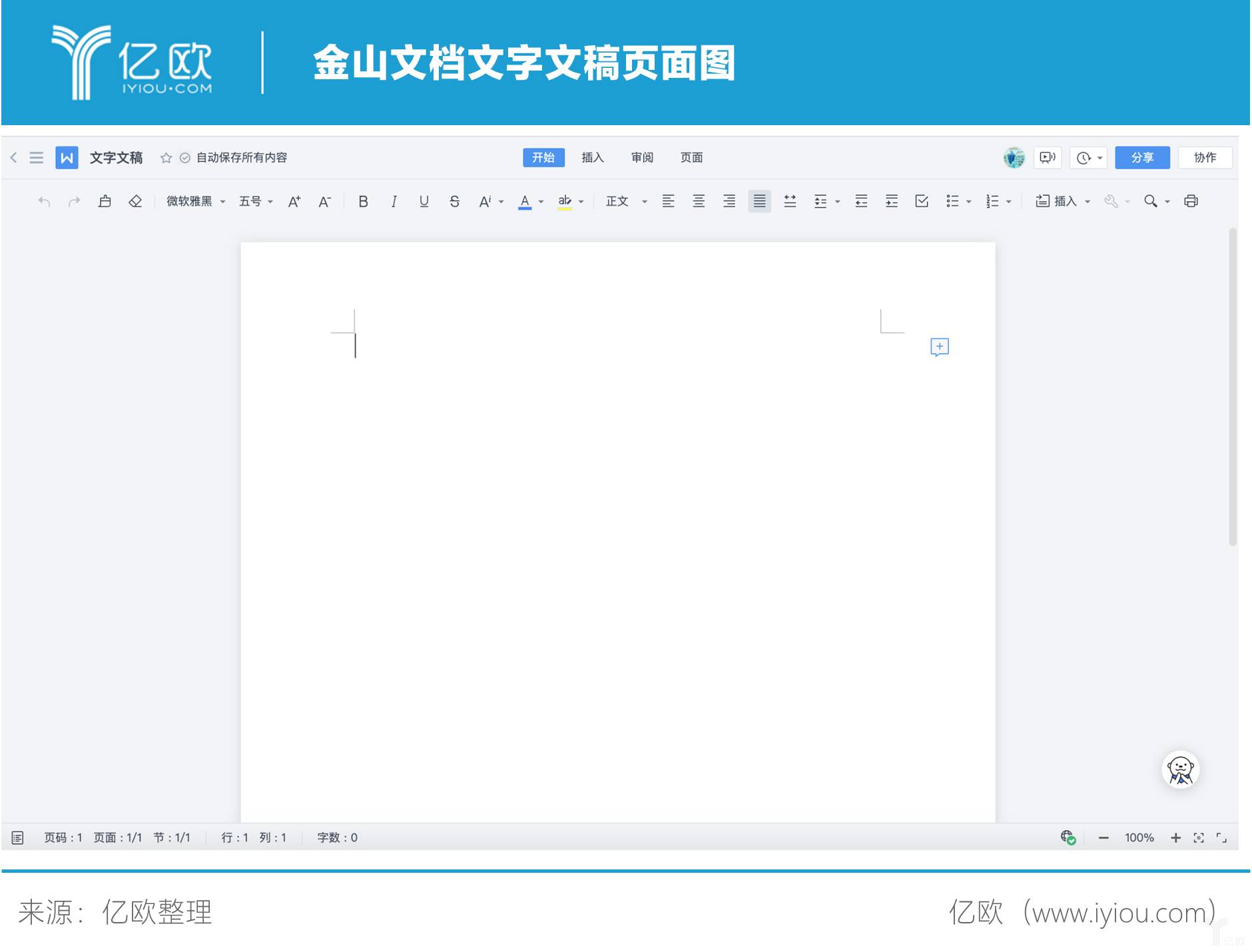Click the distributed alignment icon
Screen dimensions: 1252x952
tap(790, 201)
